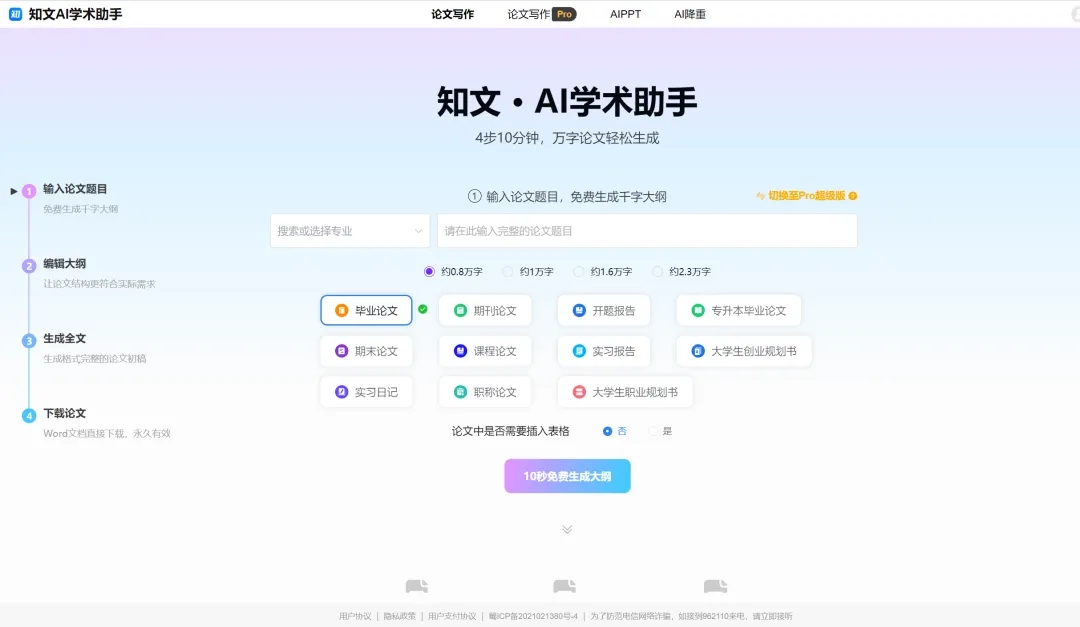Click 切换至Pro超级版 link
The width and height of the screenshot is (1080, 627).
[x=806, y=196]
